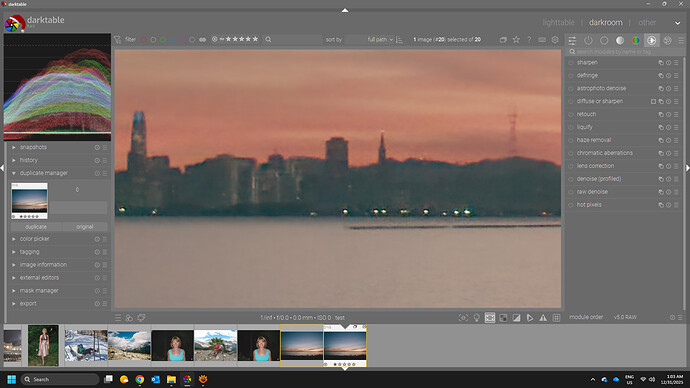Filter by red color label

click(143, 40)
